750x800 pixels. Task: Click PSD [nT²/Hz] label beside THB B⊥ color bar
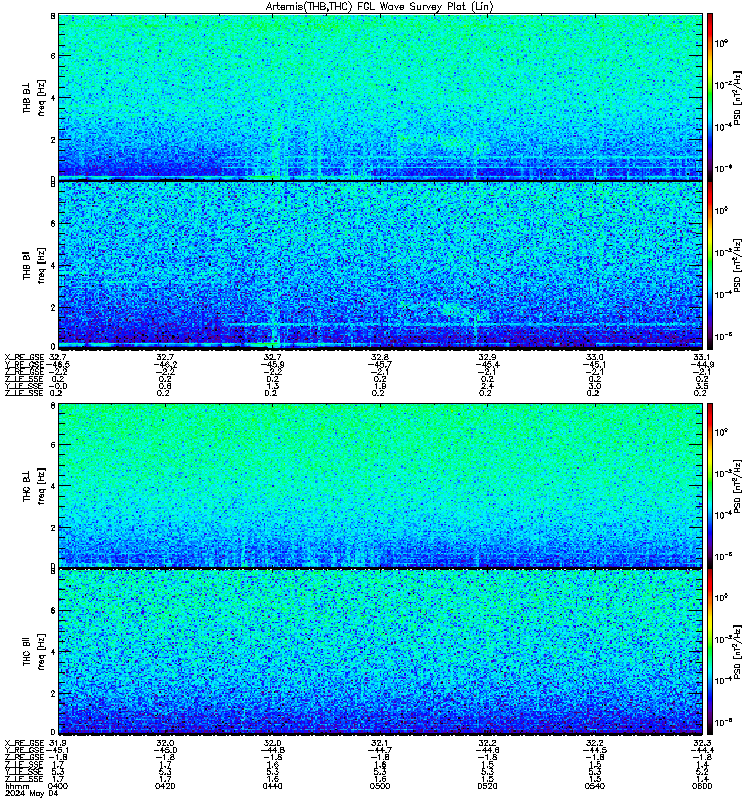click(737, 97)
